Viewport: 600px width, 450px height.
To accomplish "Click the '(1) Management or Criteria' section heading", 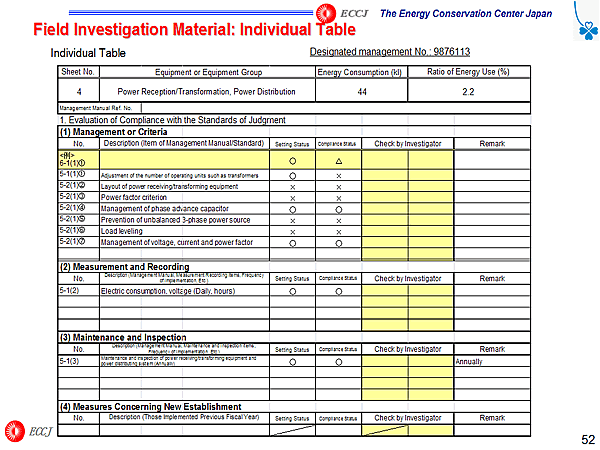I will (x=114, y=132).
